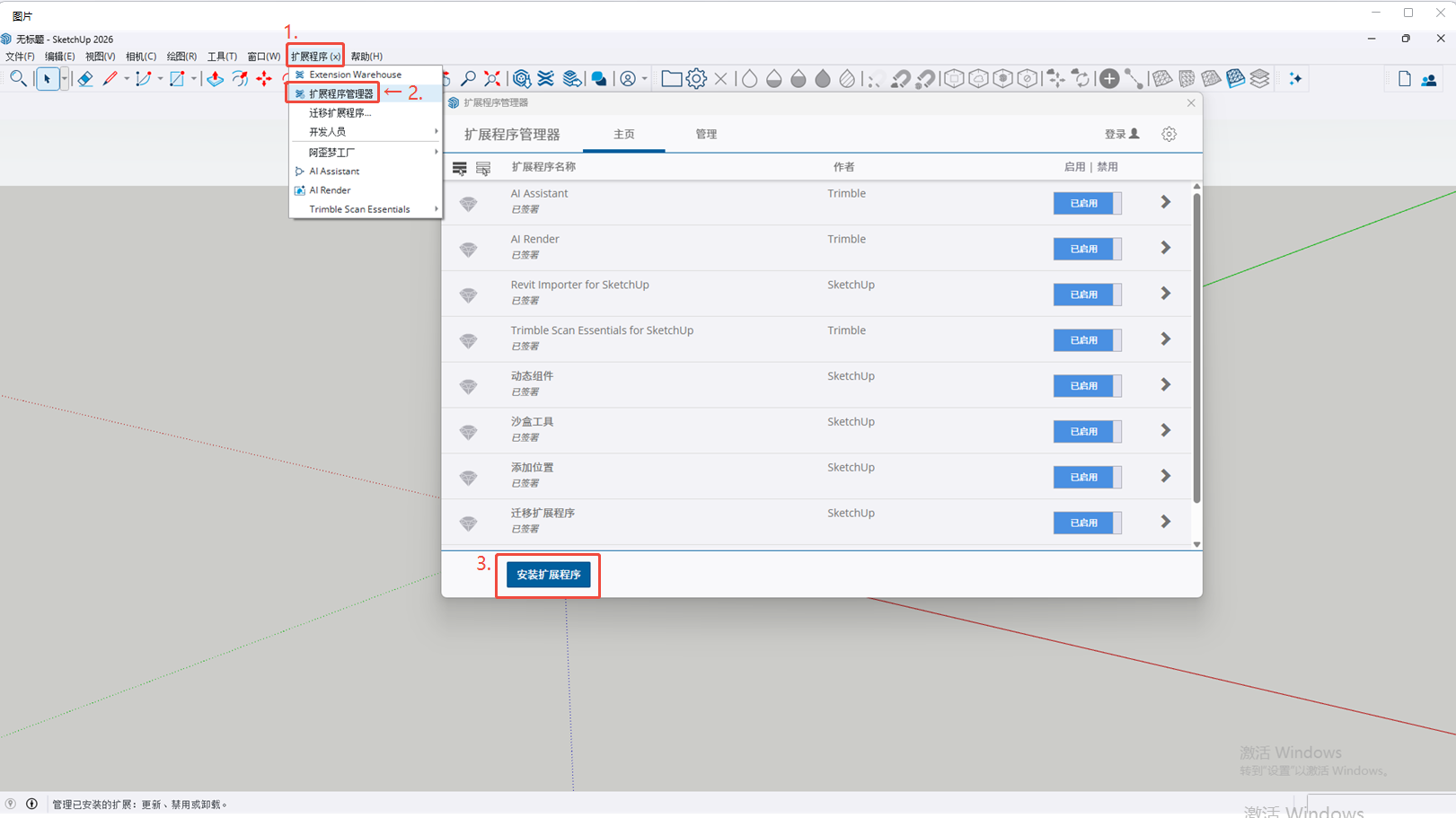Open the Trimble Scan Essentials submenu
This screenshot has height=818, width=1456.
pos(366,209)
